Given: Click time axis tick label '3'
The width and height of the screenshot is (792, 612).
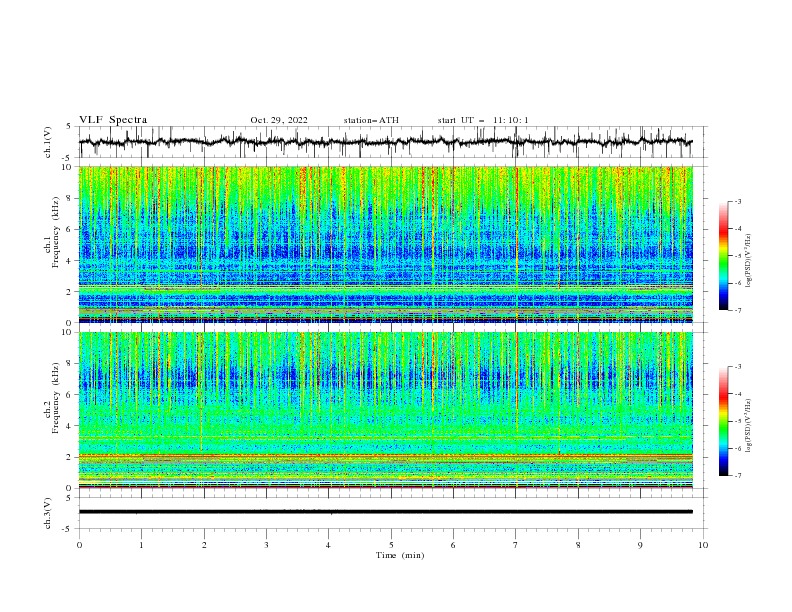Looking at the screenshot, I should pyautogui.click(x=266, y=545).
